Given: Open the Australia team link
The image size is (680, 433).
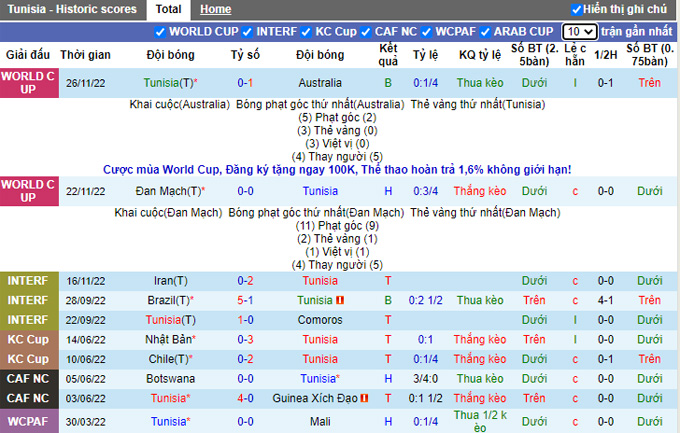Looking at the screenshot, I should (320, 83).
